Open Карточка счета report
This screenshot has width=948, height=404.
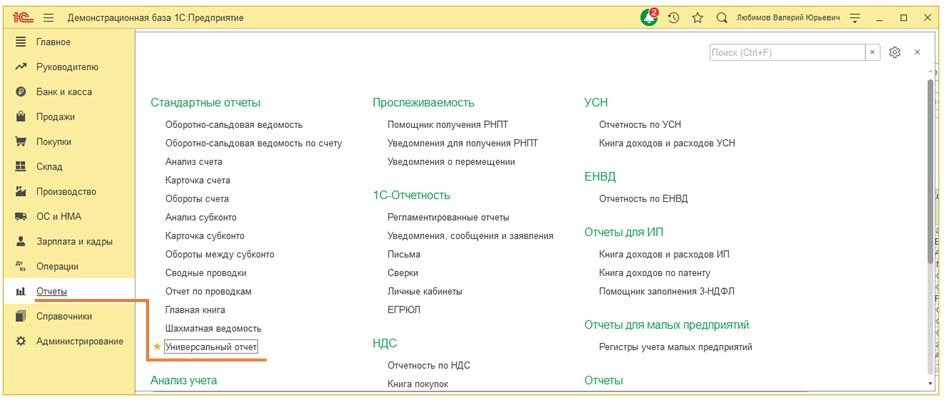pos(198,180)
